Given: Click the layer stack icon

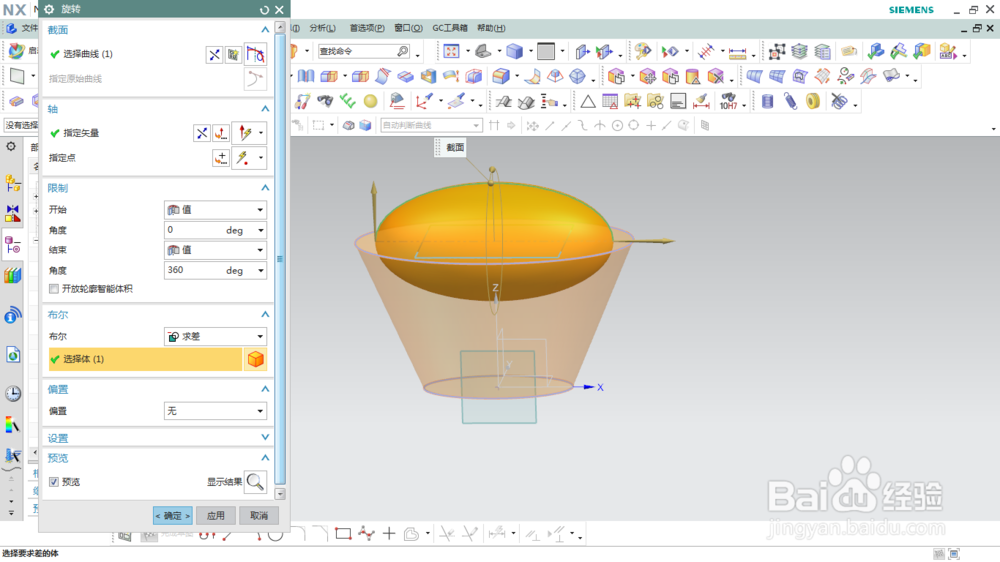Looking at the screenshot, I should pyautogui.click(x=799, y=52).
